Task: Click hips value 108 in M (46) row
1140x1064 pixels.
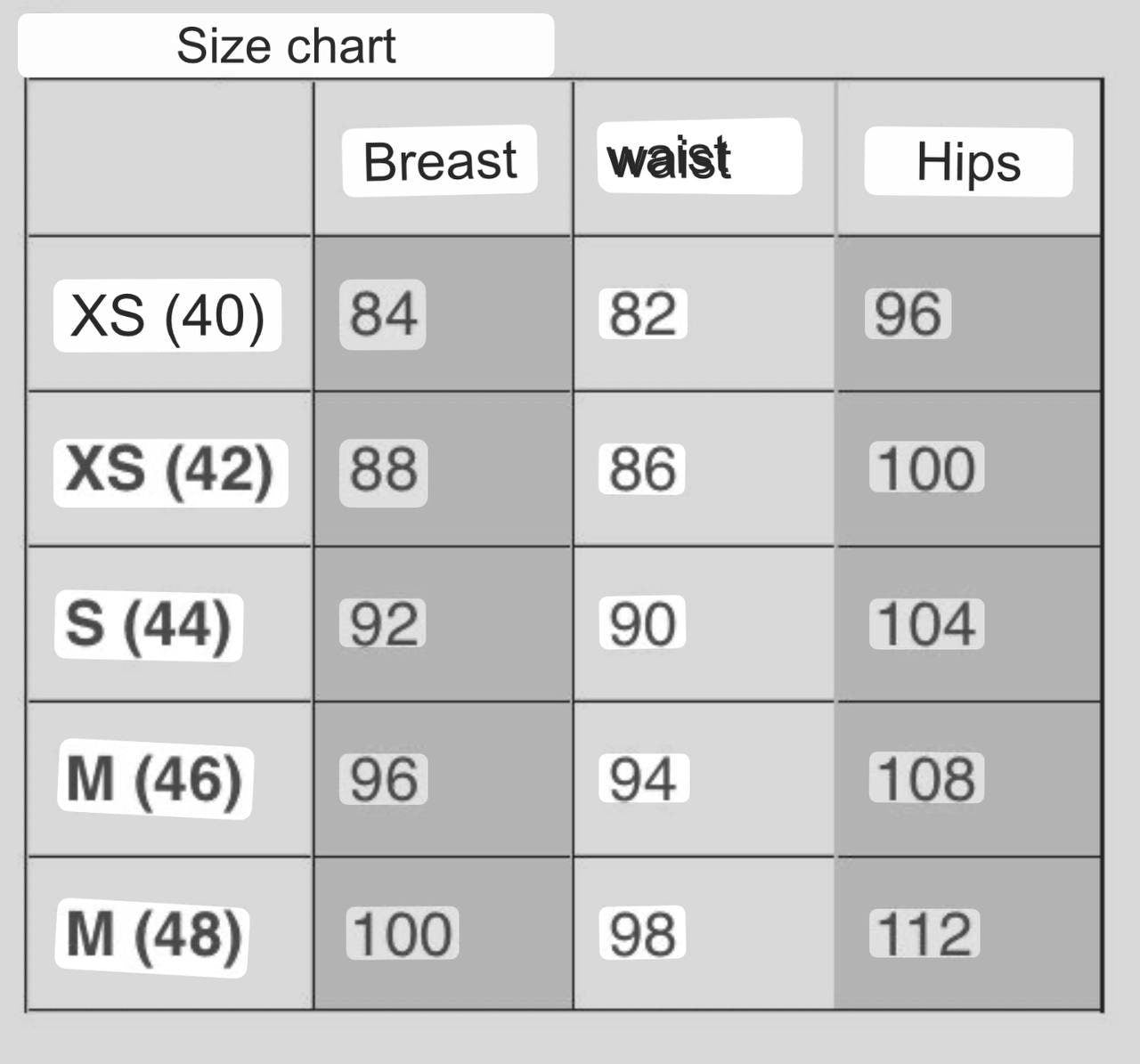Action: pyautogui.click(x=926, y=779)
